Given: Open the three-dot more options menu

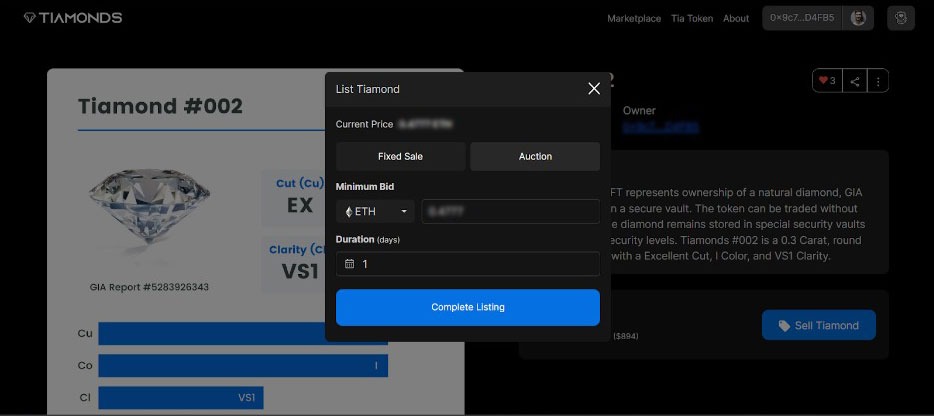Looking at the screenshot, I should point(878,81).
